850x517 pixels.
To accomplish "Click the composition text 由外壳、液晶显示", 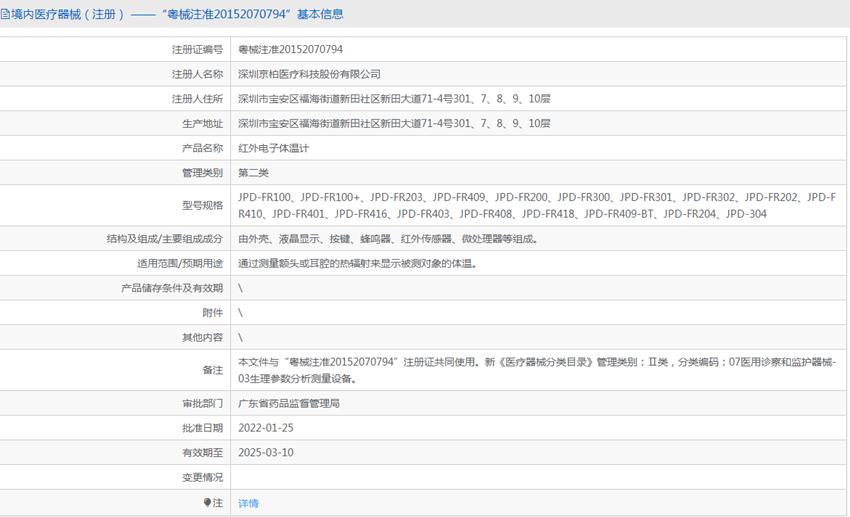I will [388, 238].
